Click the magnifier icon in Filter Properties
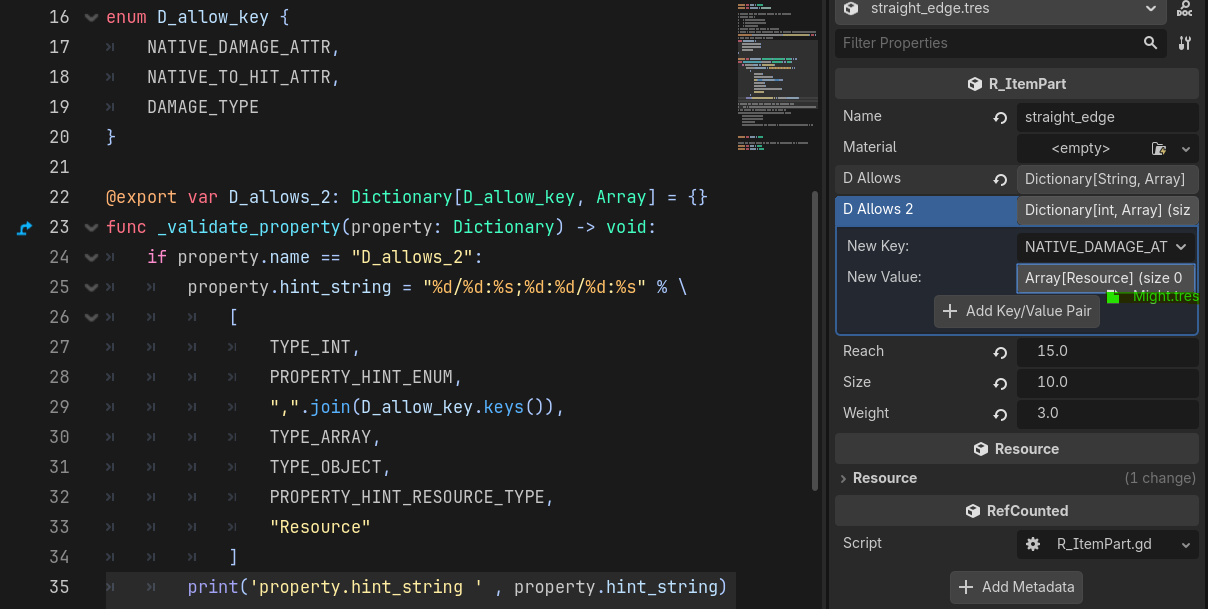Screen dimensions: 1208x609 pos(1151,43)
